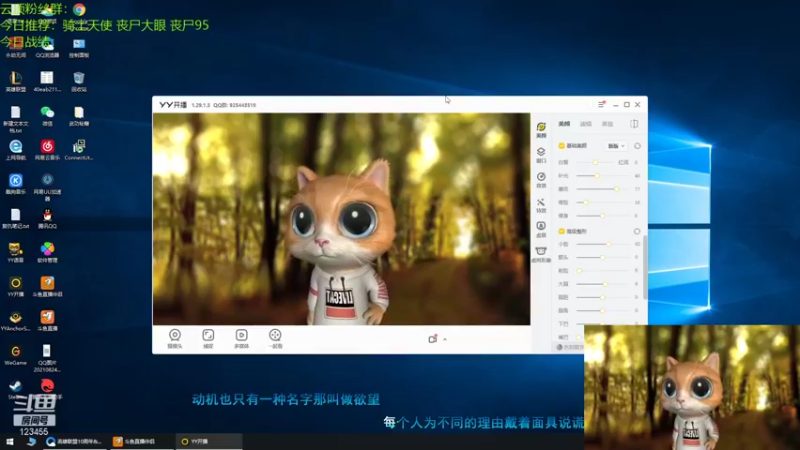Screen dimensions: 800x450
Task: Click the small cat preview at bottom right
Action: [x=692, y=388]
